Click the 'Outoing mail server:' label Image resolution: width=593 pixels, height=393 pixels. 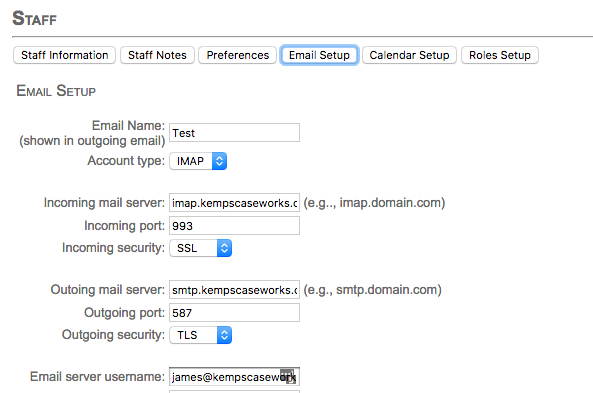108,290
